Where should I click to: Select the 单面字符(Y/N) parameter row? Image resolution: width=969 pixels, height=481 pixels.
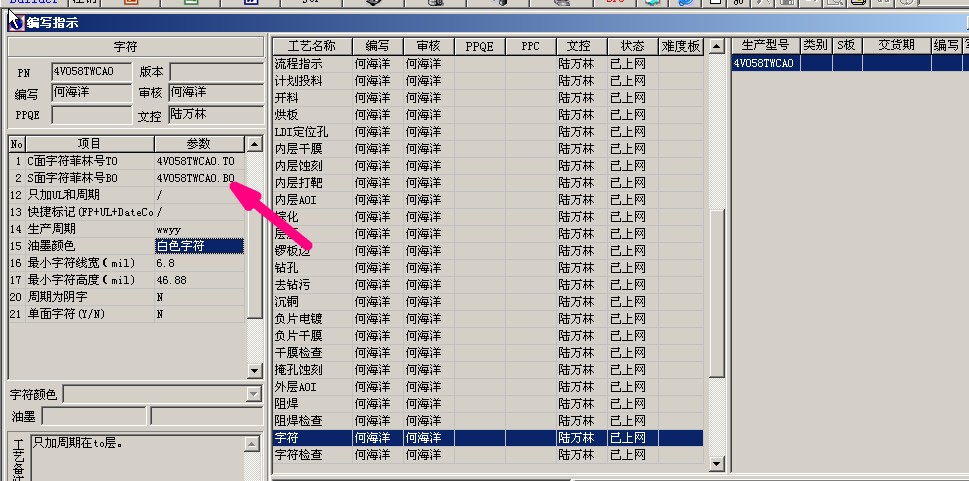click(127, 314)
